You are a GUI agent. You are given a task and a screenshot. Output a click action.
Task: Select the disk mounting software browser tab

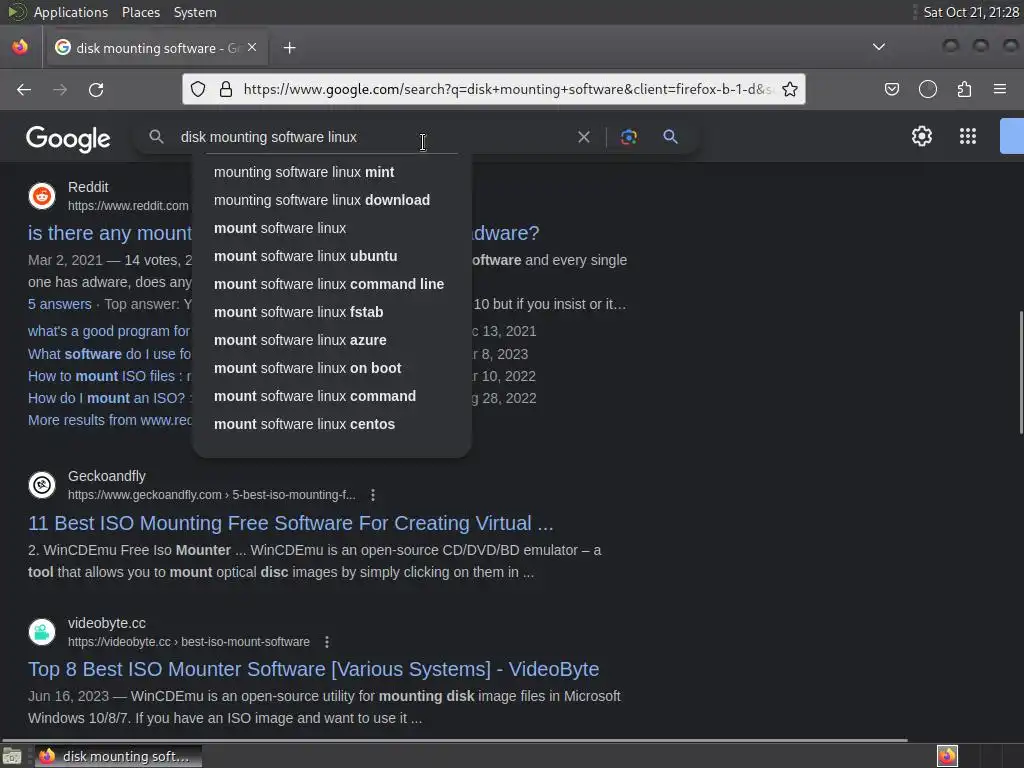156,48
